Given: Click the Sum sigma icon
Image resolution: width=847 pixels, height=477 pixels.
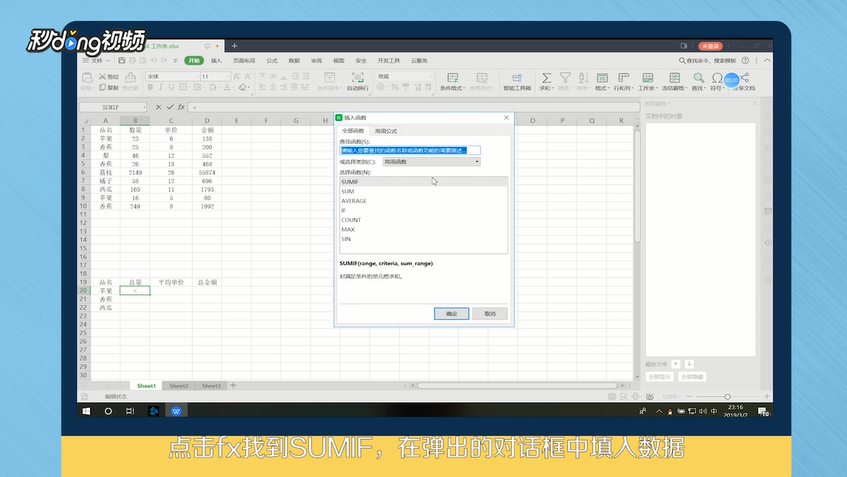Looking at the screenshot, I should click(x=546, y=78).
